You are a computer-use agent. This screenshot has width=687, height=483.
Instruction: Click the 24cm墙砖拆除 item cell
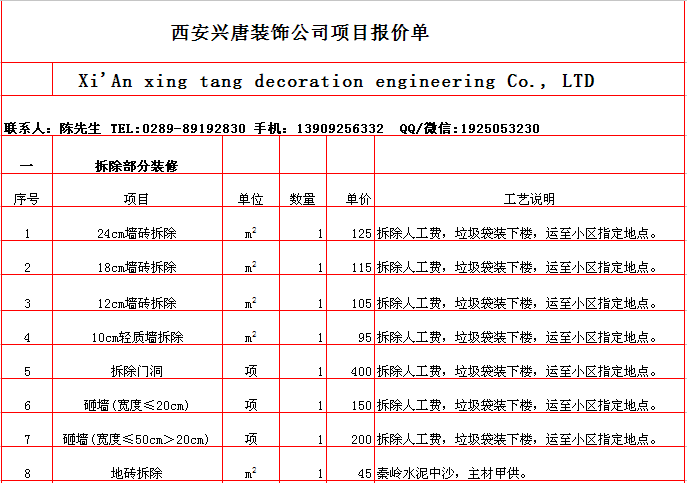tap(136, 234)
